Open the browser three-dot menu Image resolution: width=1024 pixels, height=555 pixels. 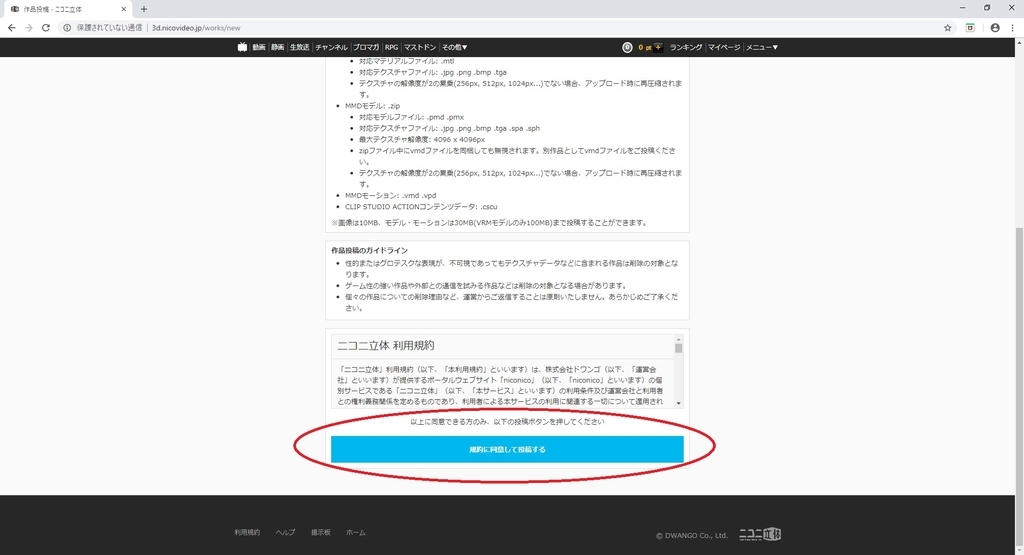1013,27
